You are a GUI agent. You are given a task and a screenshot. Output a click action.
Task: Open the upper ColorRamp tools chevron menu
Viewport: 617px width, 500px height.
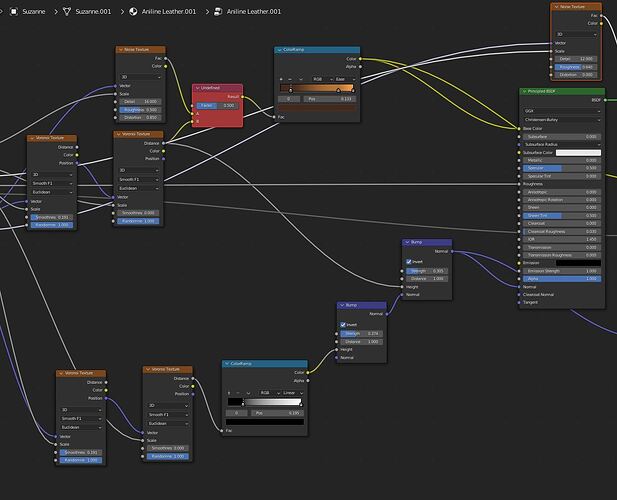[x=301, y=79]
